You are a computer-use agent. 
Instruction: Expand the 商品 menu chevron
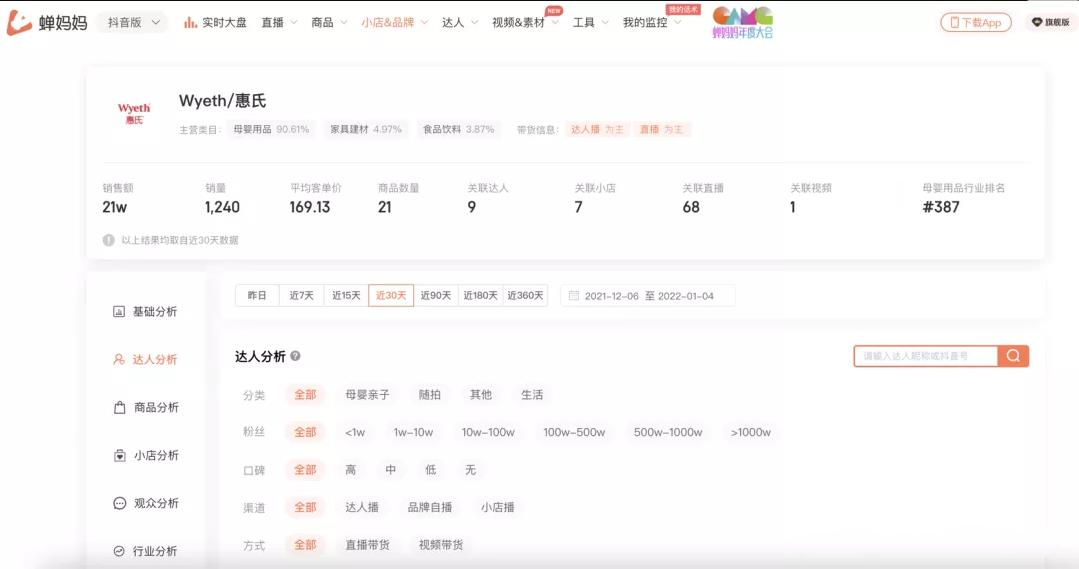click(x=343, y=23)
